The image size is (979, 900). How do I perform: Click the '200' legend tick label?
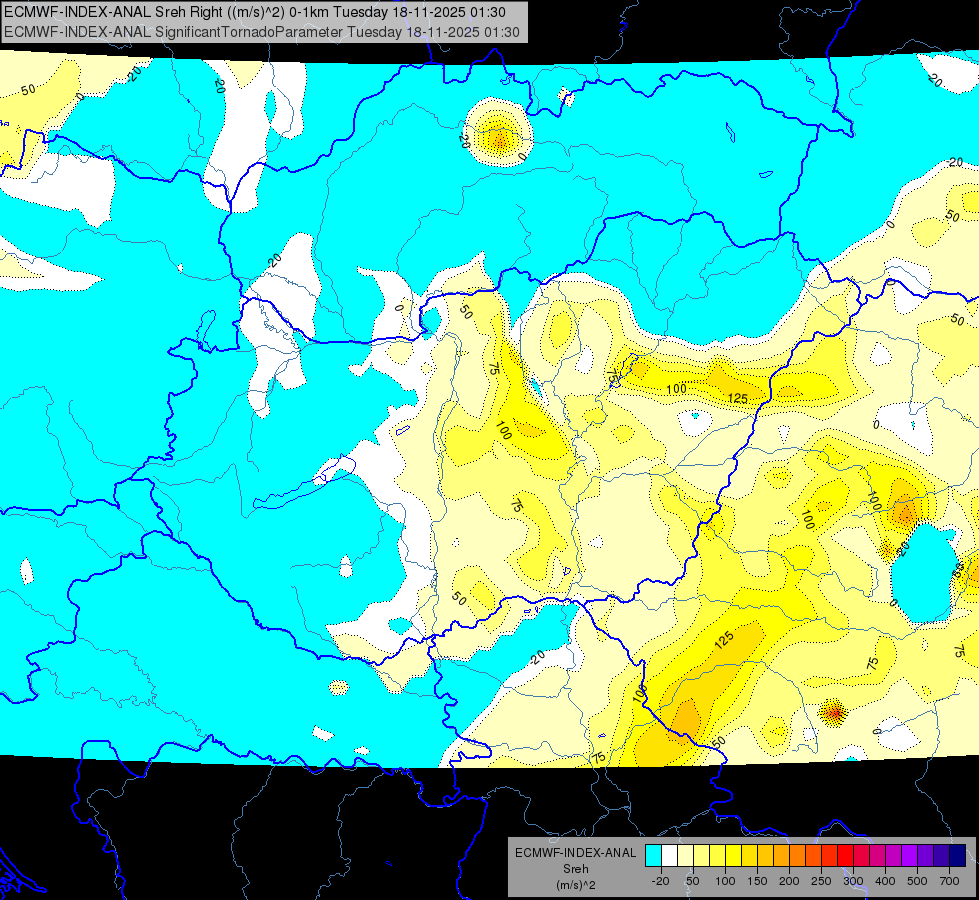point(789,881)
